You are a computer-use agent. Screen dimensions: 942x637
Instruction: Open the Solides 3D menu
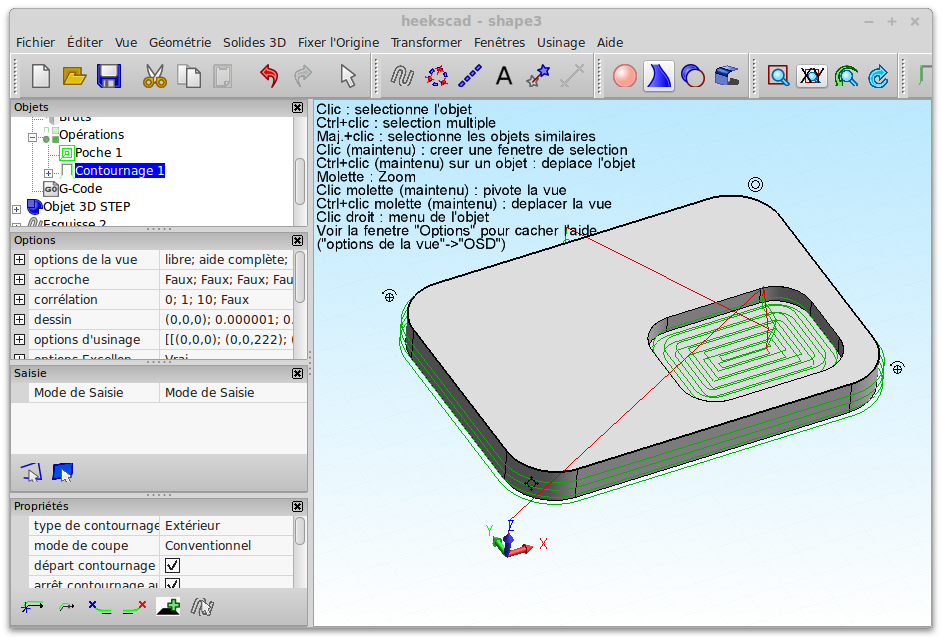point(254,42)
